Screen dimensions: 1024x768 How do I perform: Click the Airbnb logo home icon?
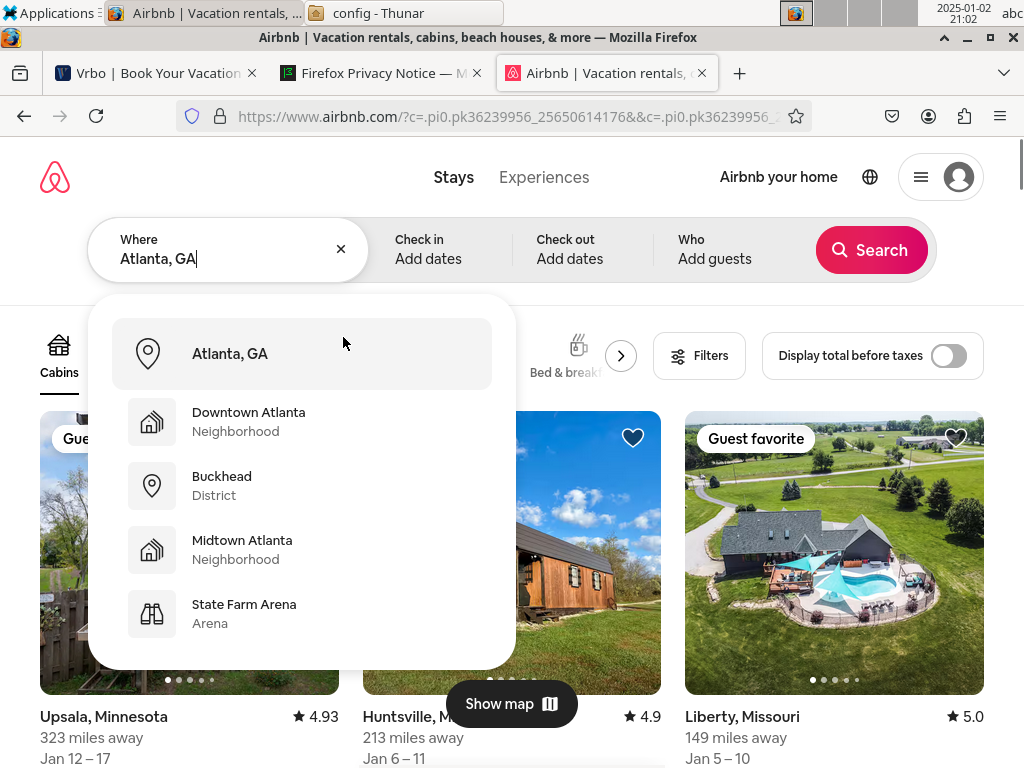[55, 177]
